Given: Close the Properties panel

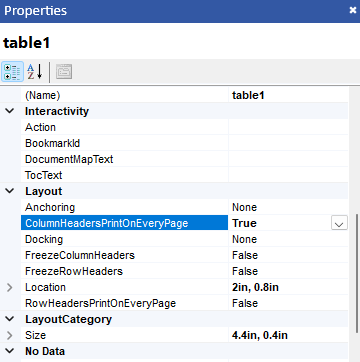Looking at the screenshot, I should pos(353,11).
